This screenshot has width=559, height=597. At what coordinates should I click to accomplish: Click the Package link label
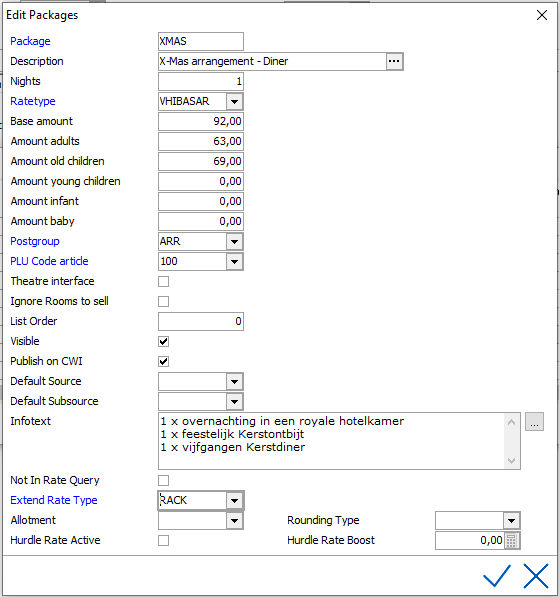point(30,41)
